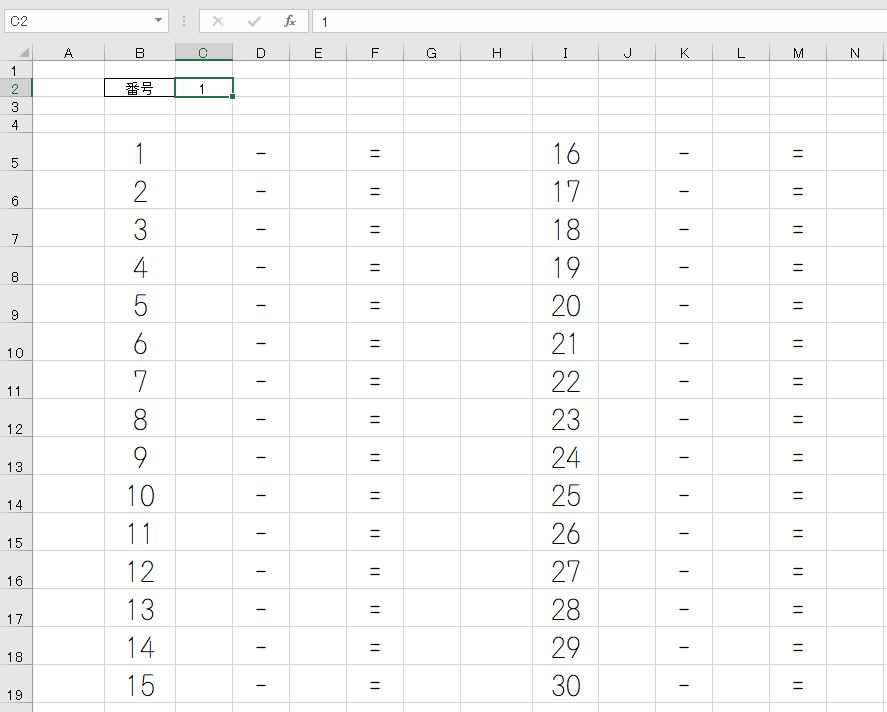Click the formula bar expand dots handle

click(x=184, y=21)
